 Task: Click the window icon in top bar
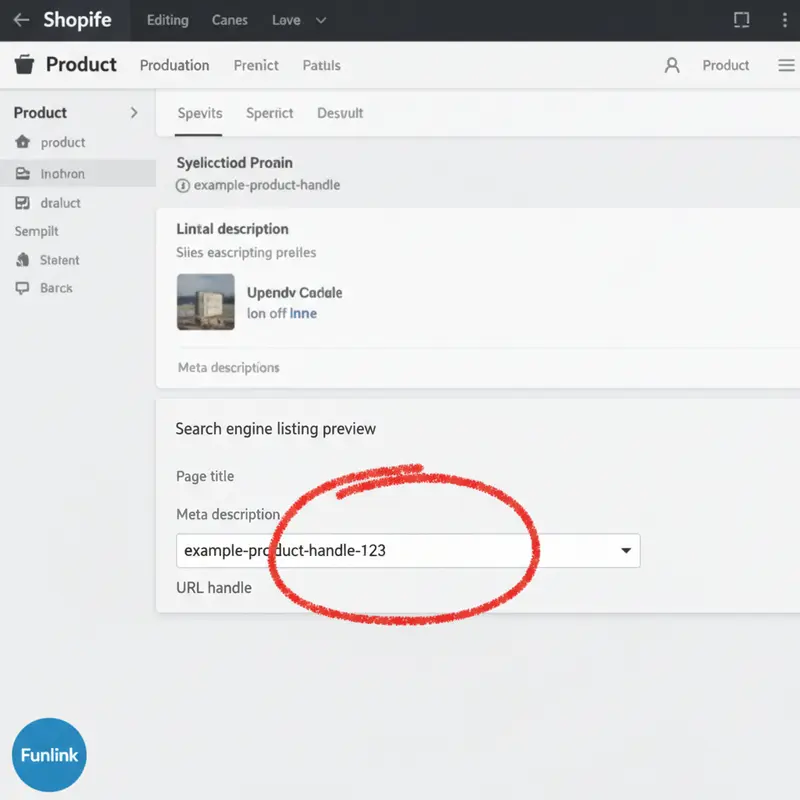point(741,20)
